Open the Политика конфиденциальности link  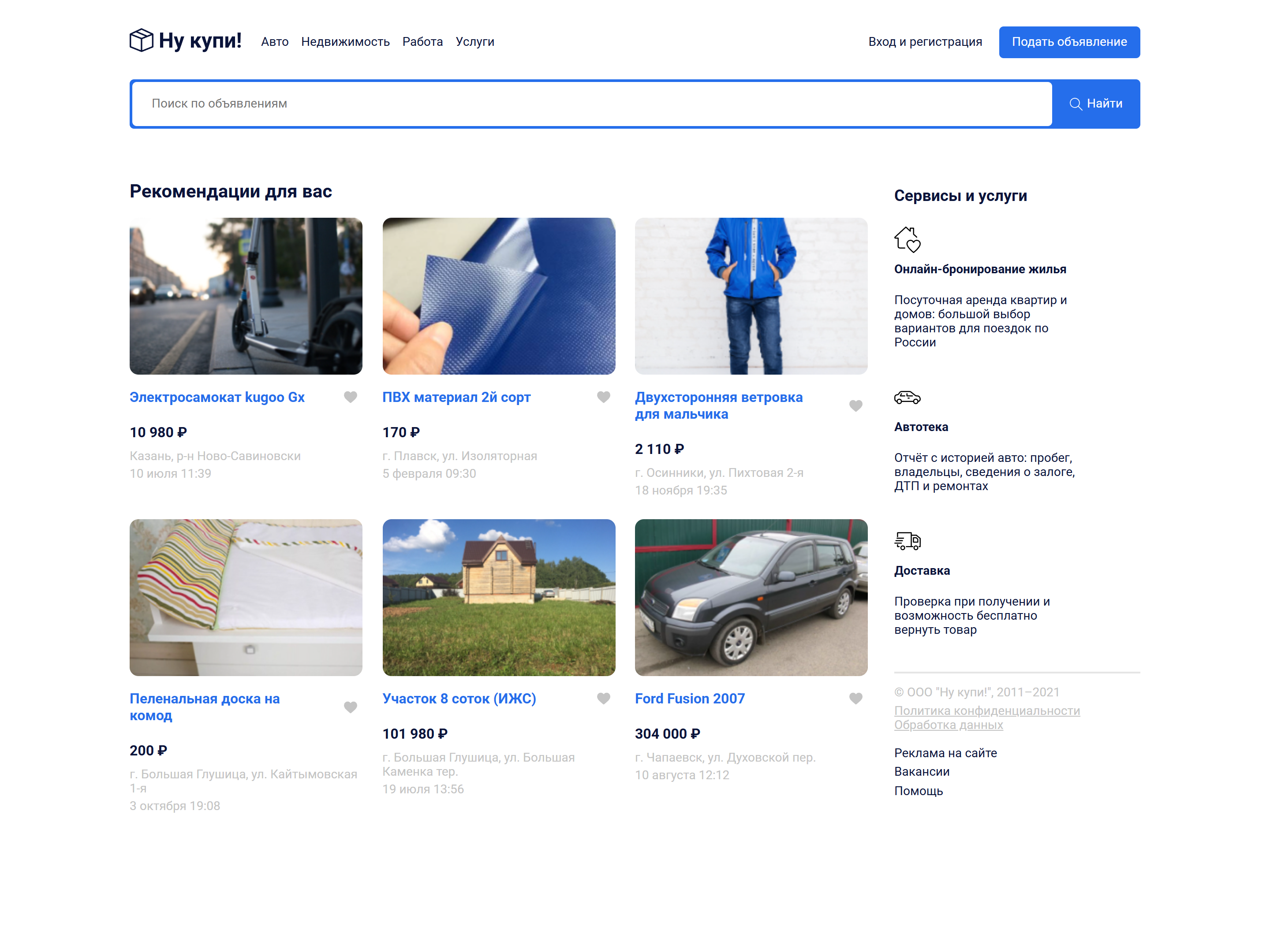987,710
